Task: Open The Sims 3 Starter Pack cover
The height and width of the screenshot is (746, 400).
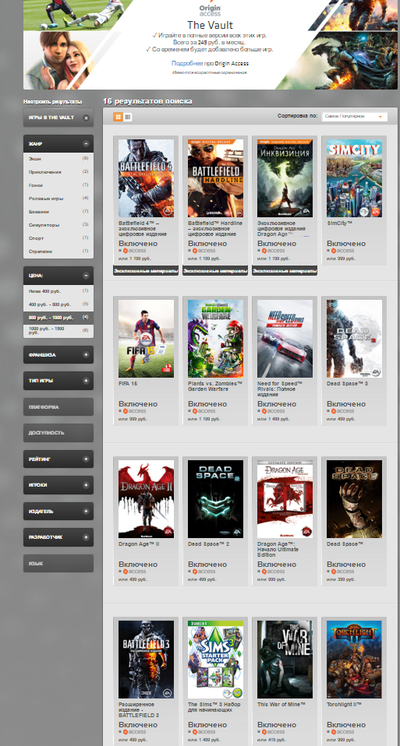Action: pos(215,659)
